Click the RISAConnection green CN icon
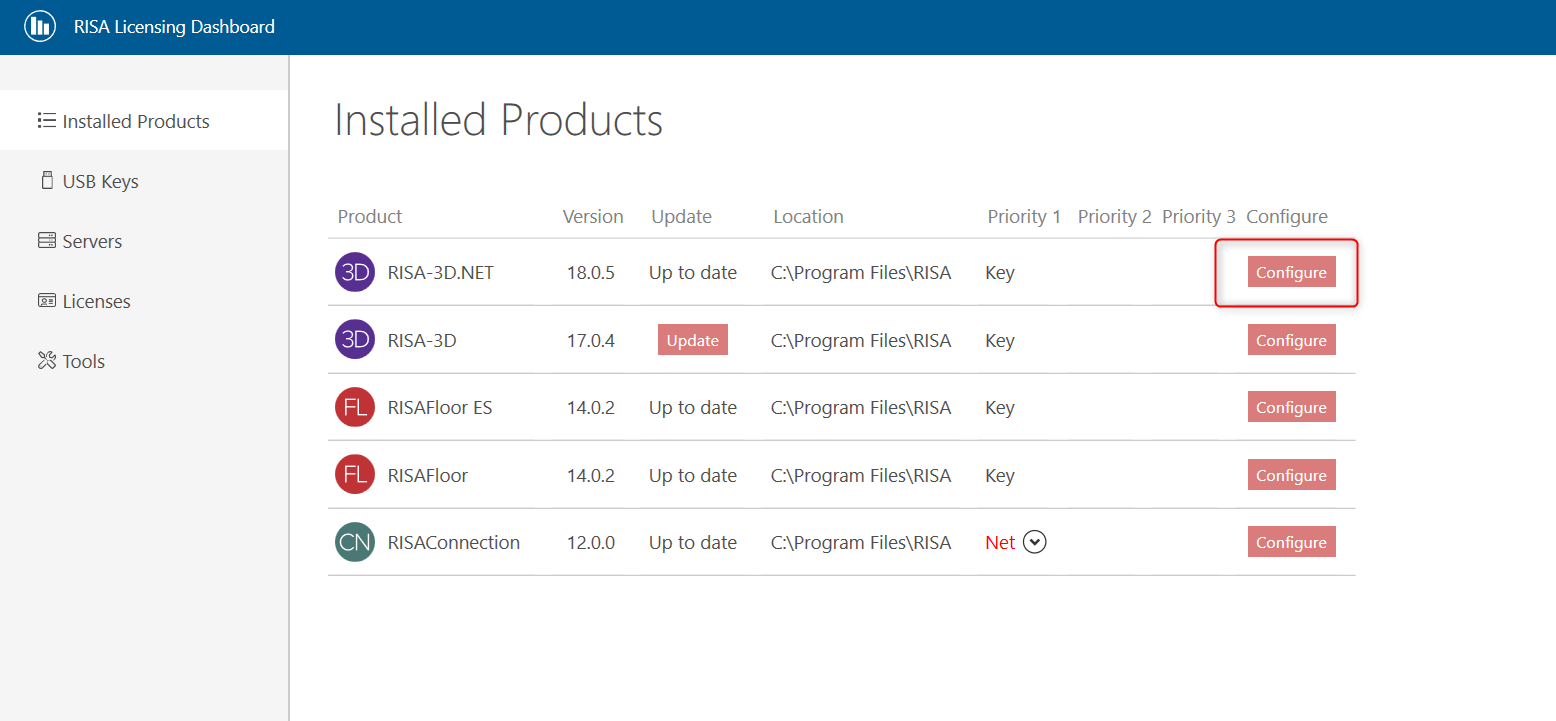 pyautogui.click(x=355, y=543)
